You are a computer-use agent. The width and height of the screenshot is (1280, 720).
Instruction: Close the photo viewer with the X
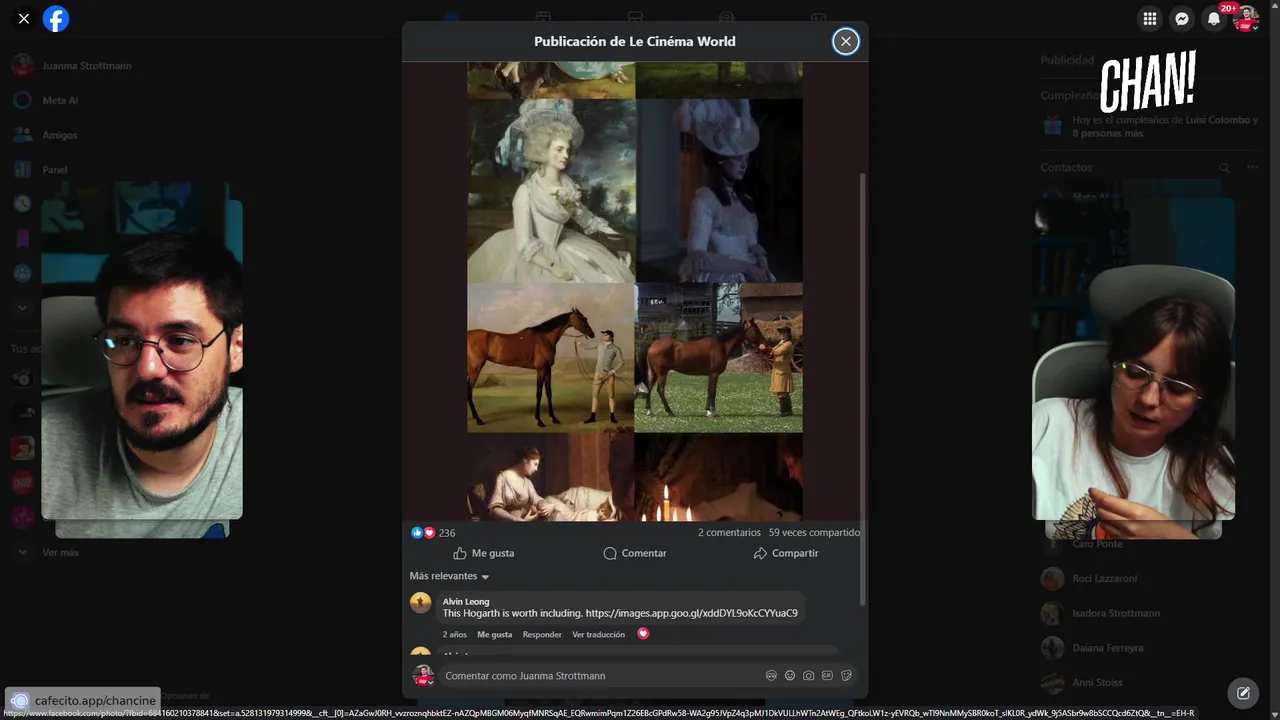click(24, 18)
